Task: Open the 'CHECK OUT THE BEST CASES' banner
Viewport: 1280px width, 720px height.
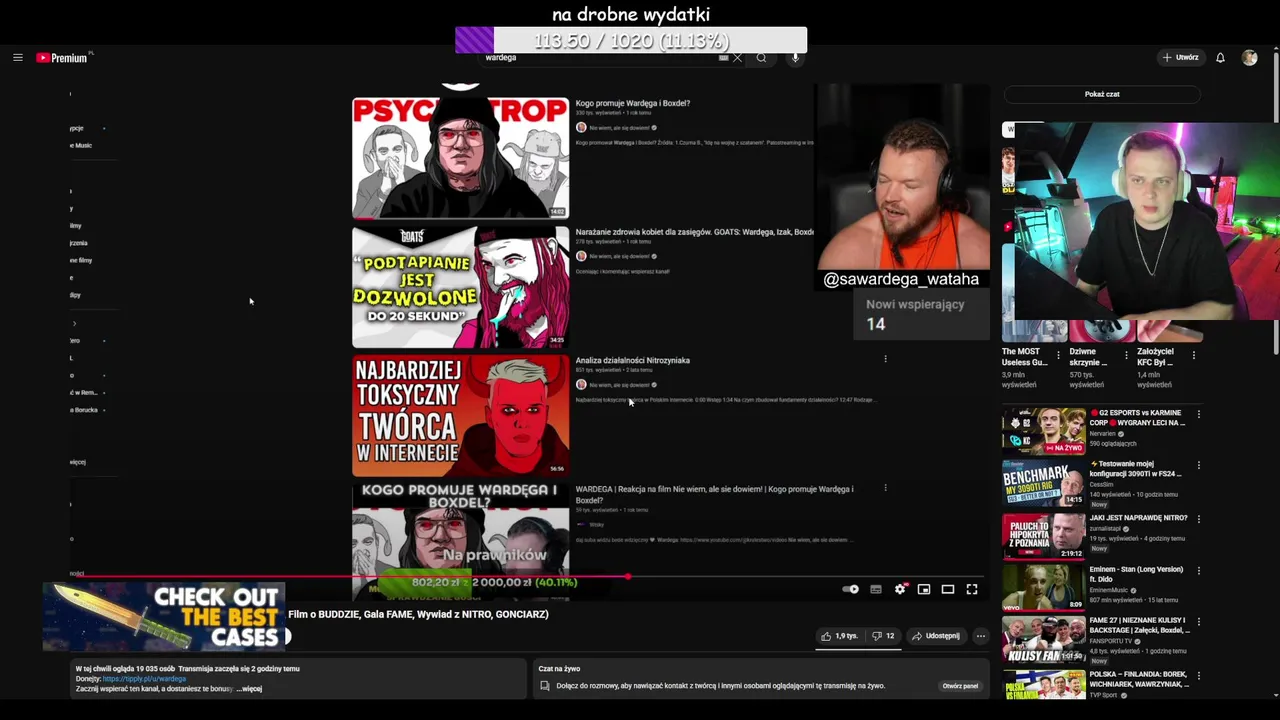Action: click(x=164, y=616)
